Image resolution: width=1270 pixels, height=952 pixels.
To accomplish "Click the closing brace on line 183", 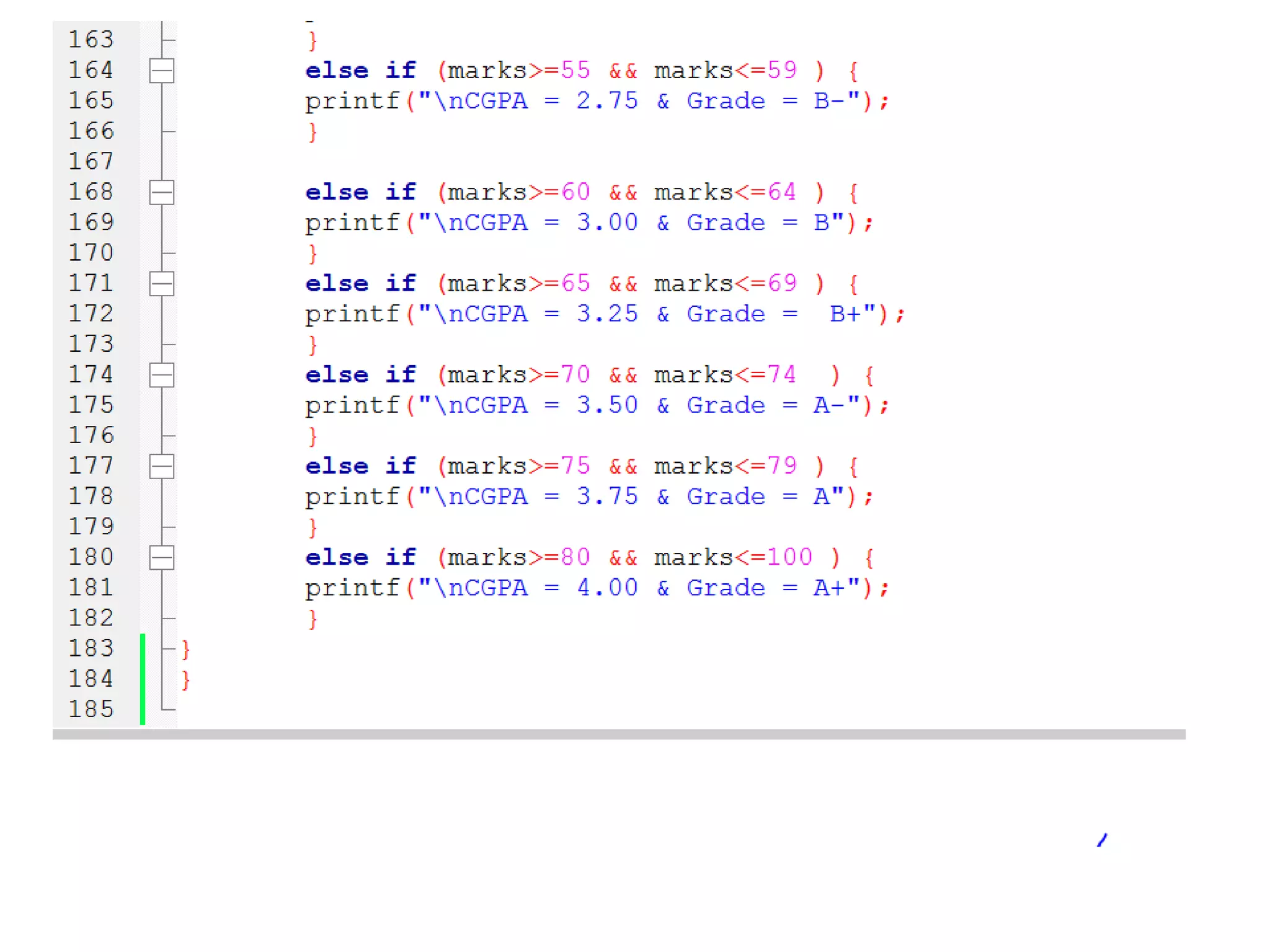I will pyautogui.click(x=186, y=649).
